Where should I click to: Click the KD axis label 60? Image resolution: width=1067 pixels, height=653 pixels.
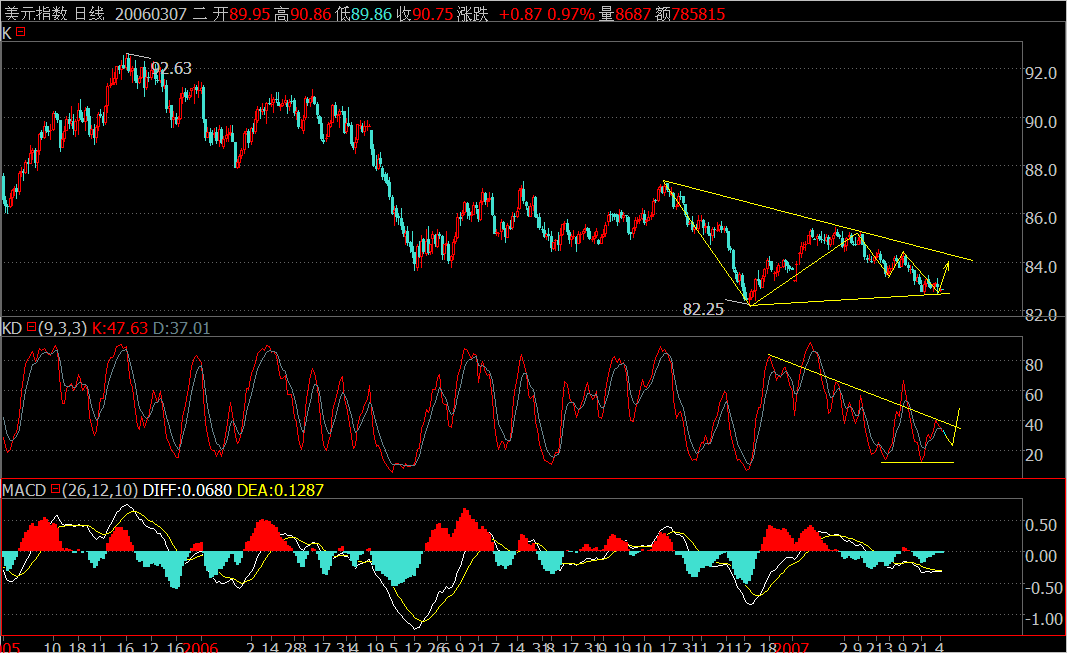[1034, 395]
